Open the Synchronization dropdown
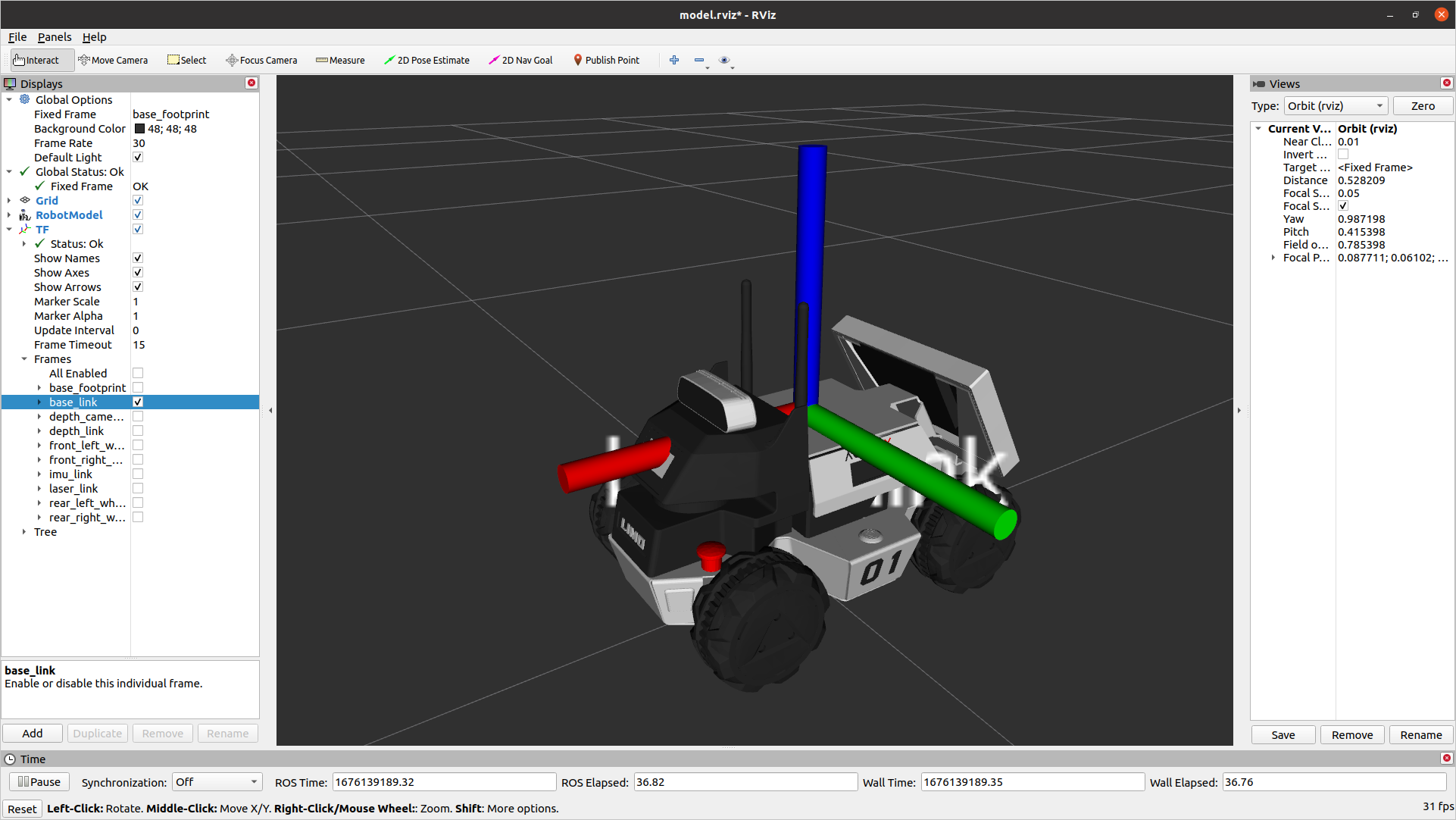This screenshot has height=820, width=1456. click(x=217, y=782)
